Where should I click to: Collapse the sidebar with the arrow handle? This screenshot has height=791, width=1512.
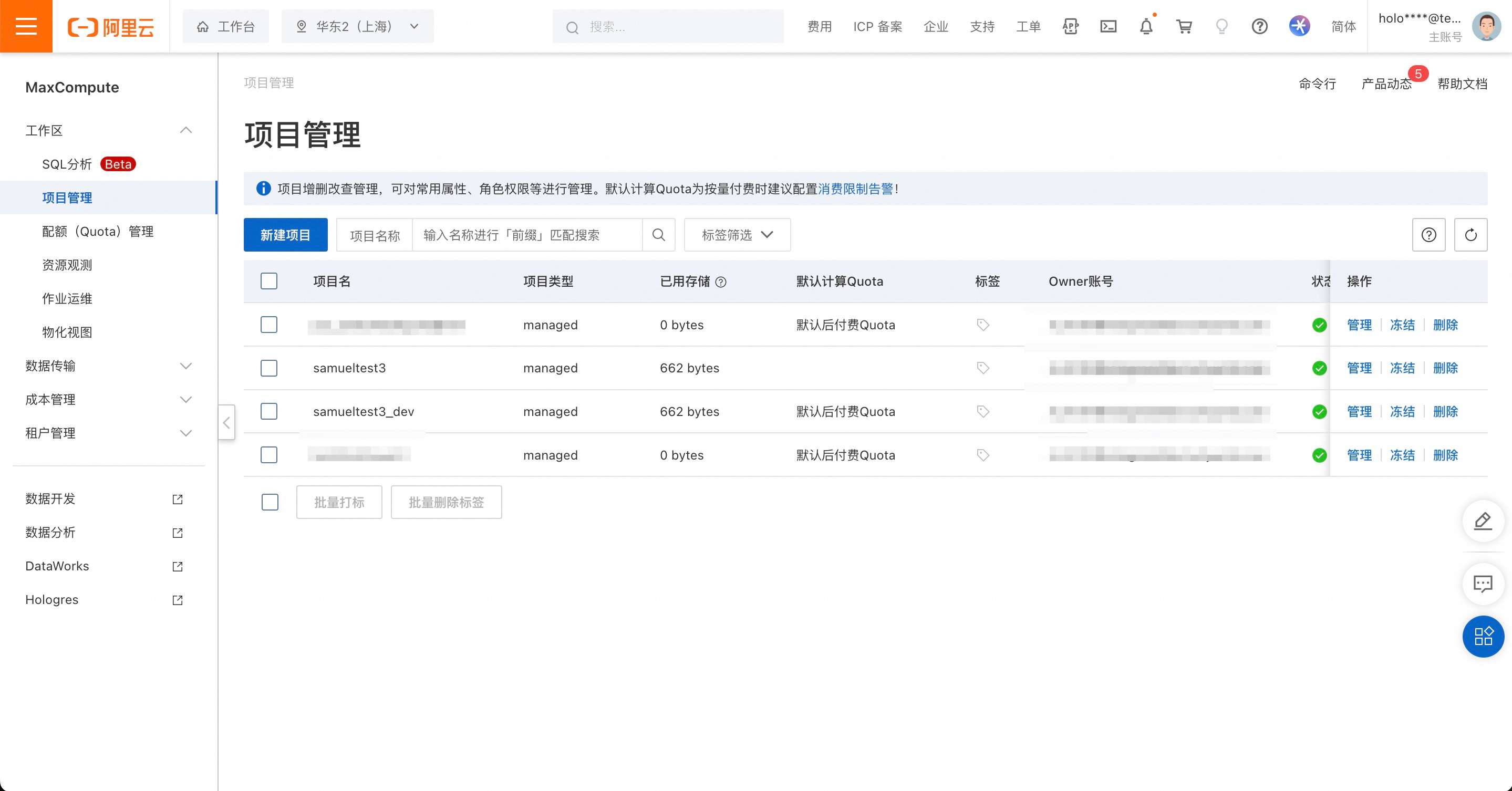click(x=226, y=422)
